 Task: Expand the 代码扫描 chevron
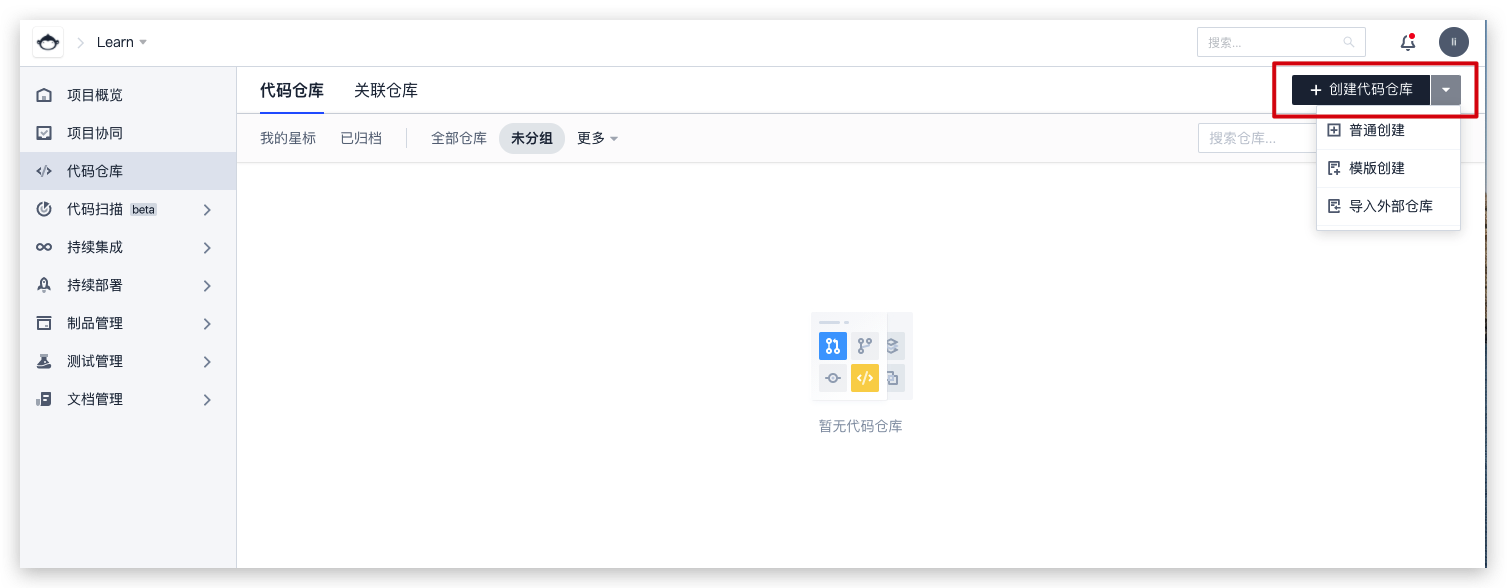pos(207,209)
